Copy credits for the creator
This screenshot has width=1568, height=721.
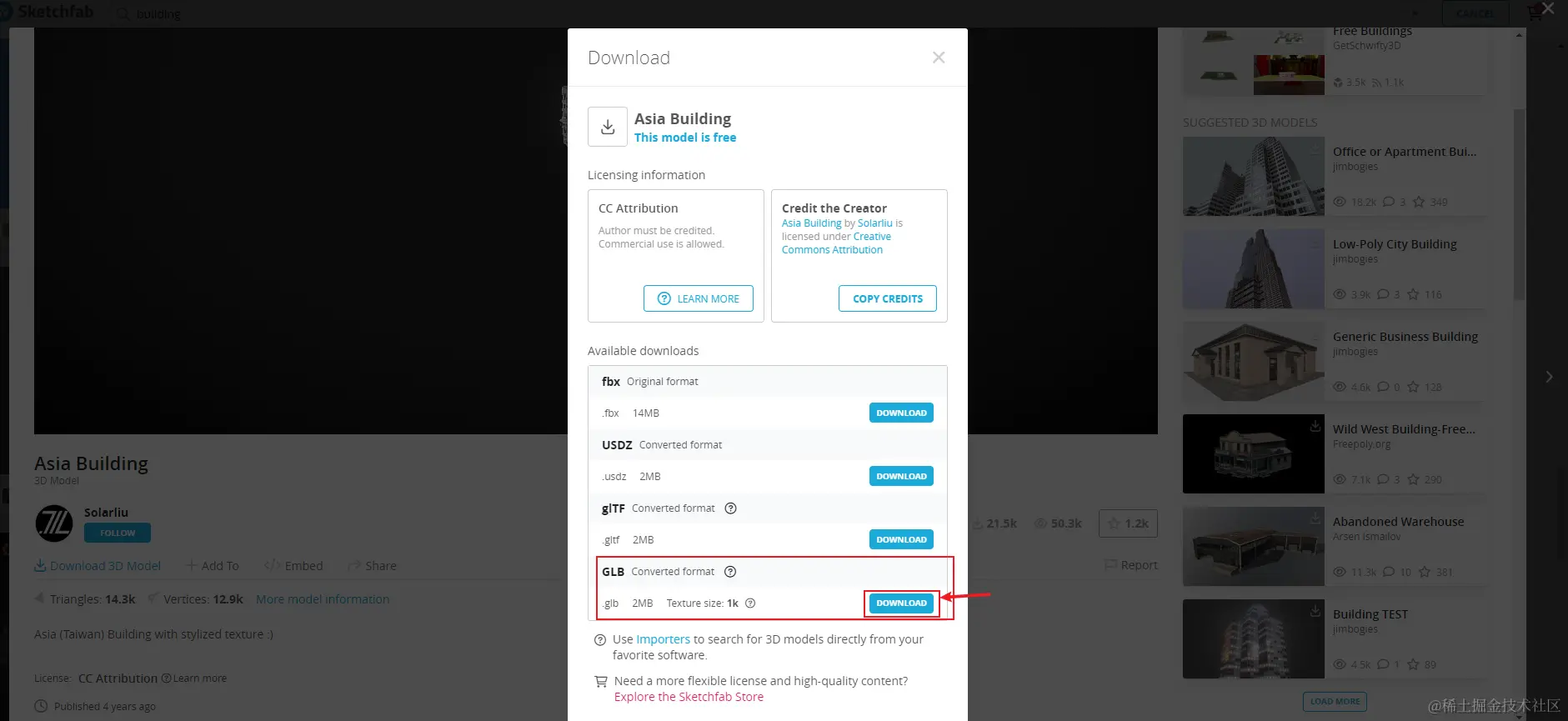point(887,298)
